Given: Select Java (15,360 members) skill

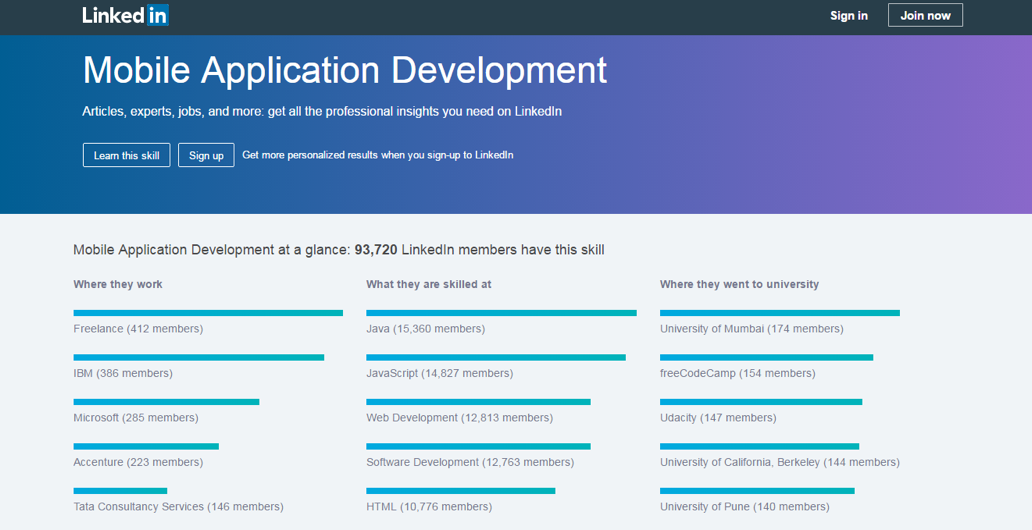Looking at the screenshot, I should coord(425,329).
